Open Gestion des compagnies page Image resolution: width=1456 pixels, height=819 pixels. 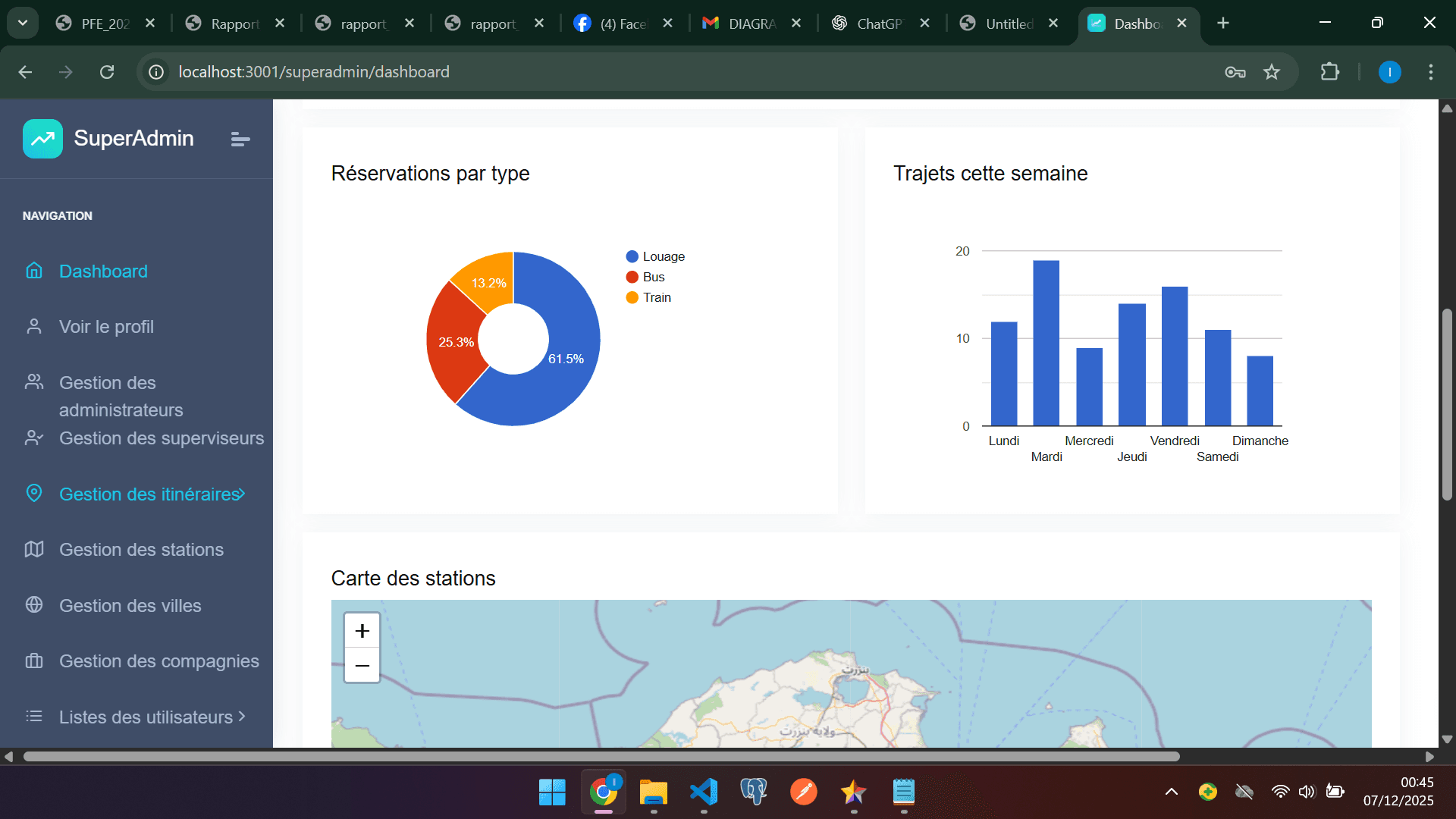[x=159, y=661]
